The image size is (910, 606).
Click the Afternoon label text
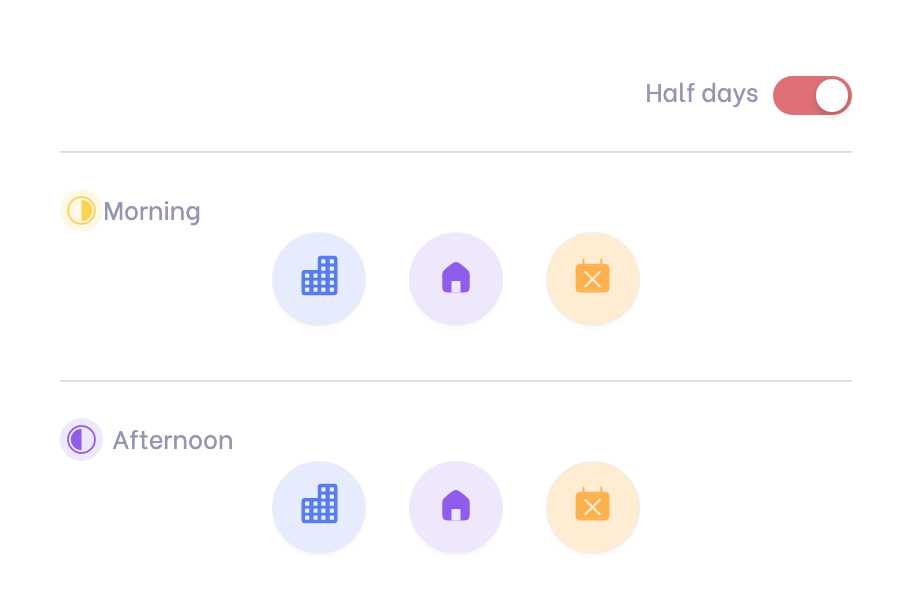tap(172, 441)
